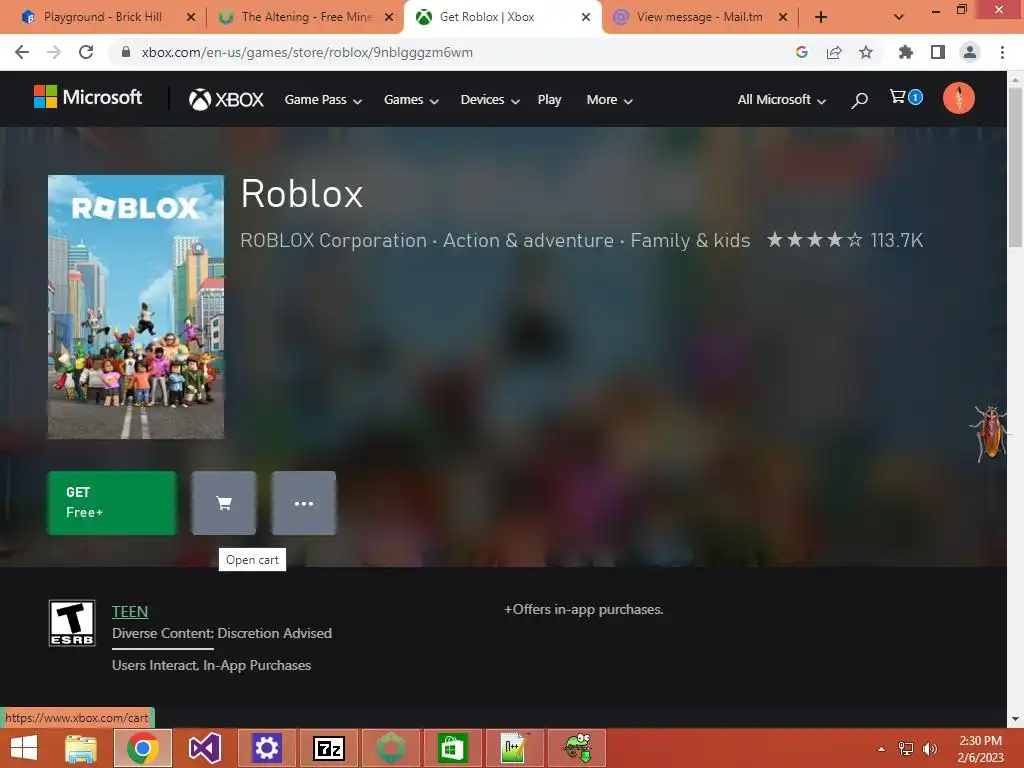Click the ESRB Teen rating badge
1024x768 pixels.
pos(72,623)
